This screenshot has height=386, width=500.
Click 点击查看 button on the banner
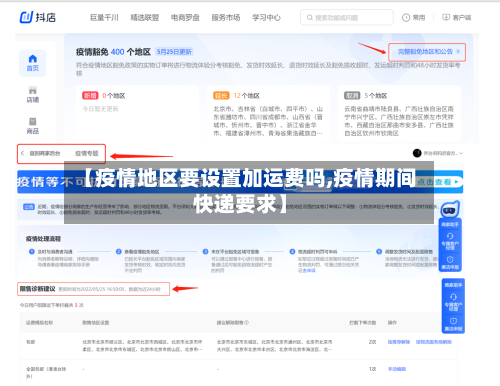coord(440,182)
